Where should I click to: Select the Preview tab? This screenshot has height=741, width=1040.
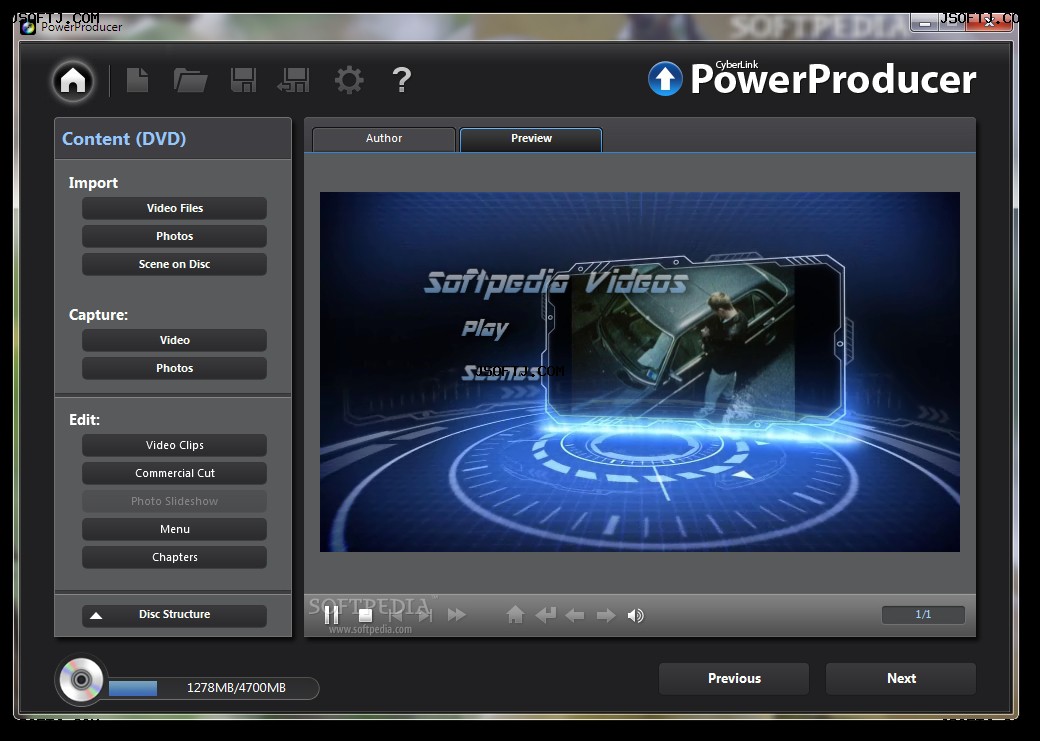[x=531, y=139]
